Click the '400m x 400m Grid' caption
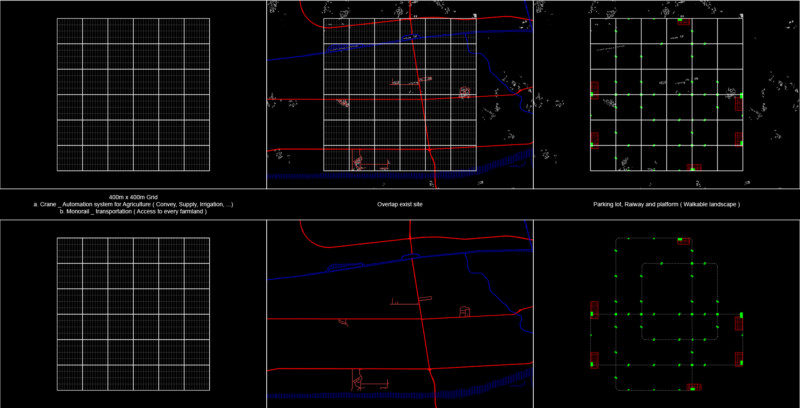Image resolution: width=800 pixels, height=408 pixels. pos(132,197)
